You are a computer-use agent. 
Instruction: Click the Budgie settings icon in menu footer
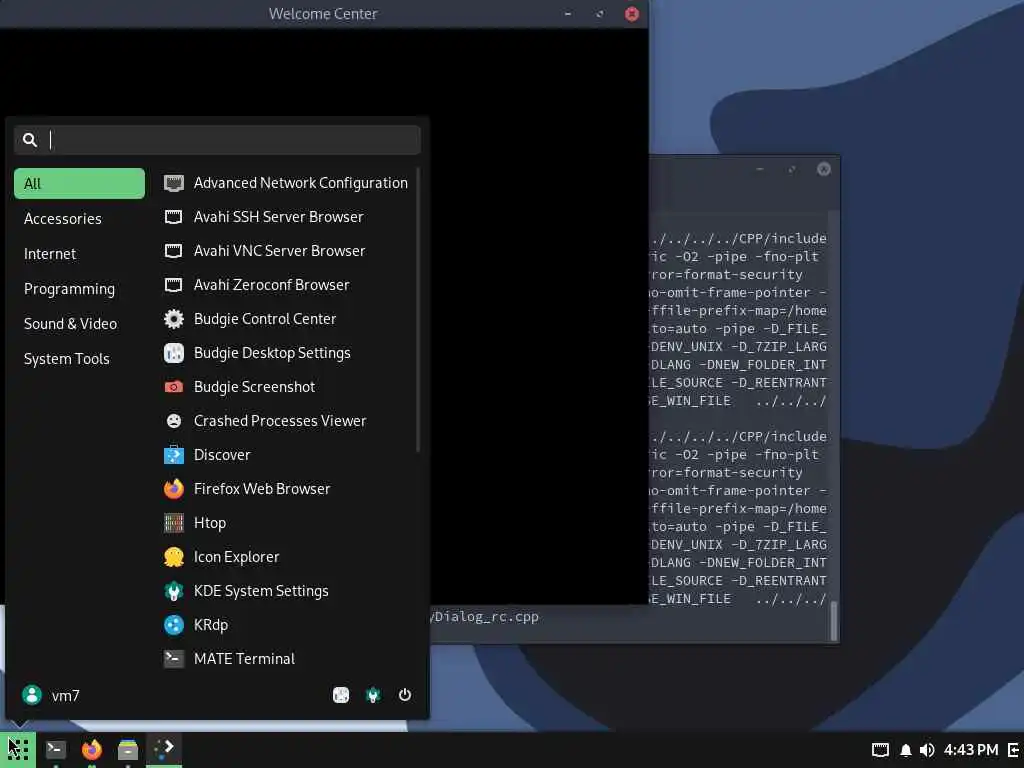pos(341,695)
